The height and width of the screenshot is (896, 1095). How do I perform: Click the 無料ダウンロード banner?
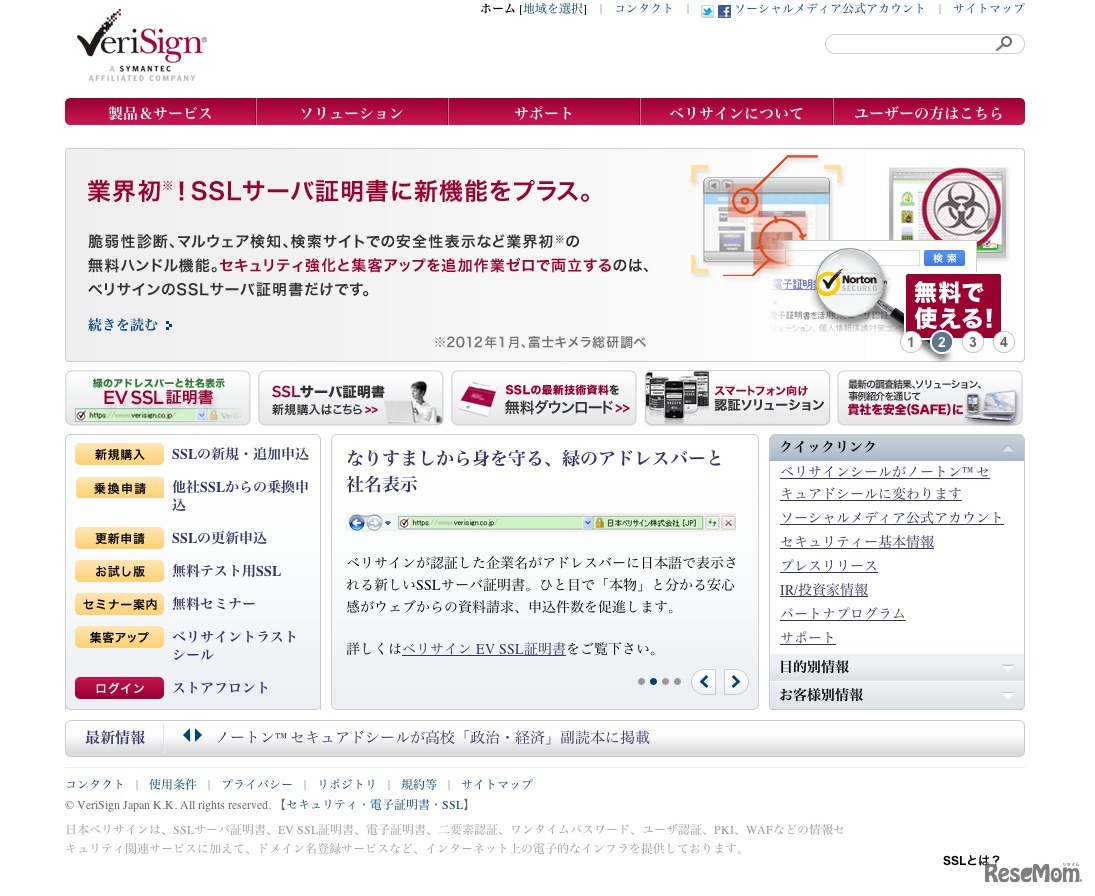543,397
